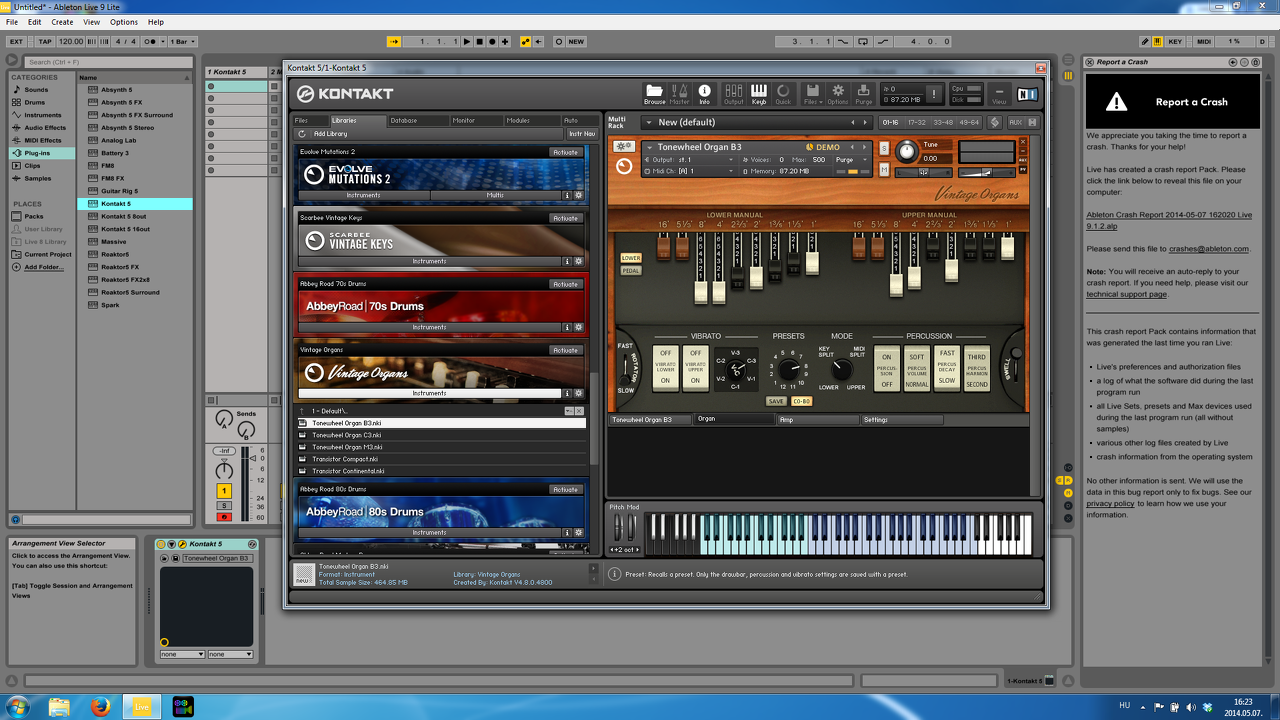Click the Windows Start button
Viewport: 1280px width, 720px height.
coord(18,706)
